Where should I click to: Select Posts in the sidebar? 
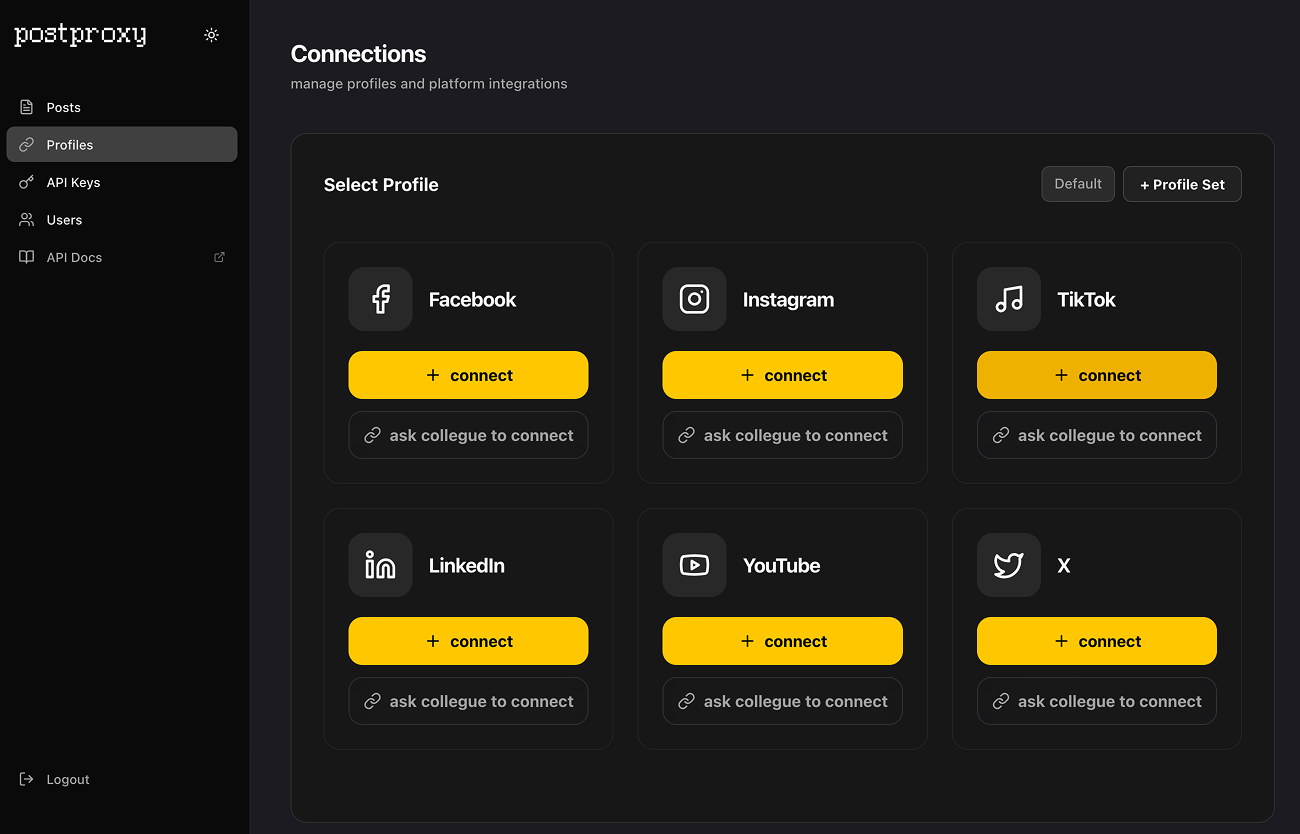click(63, 107)
